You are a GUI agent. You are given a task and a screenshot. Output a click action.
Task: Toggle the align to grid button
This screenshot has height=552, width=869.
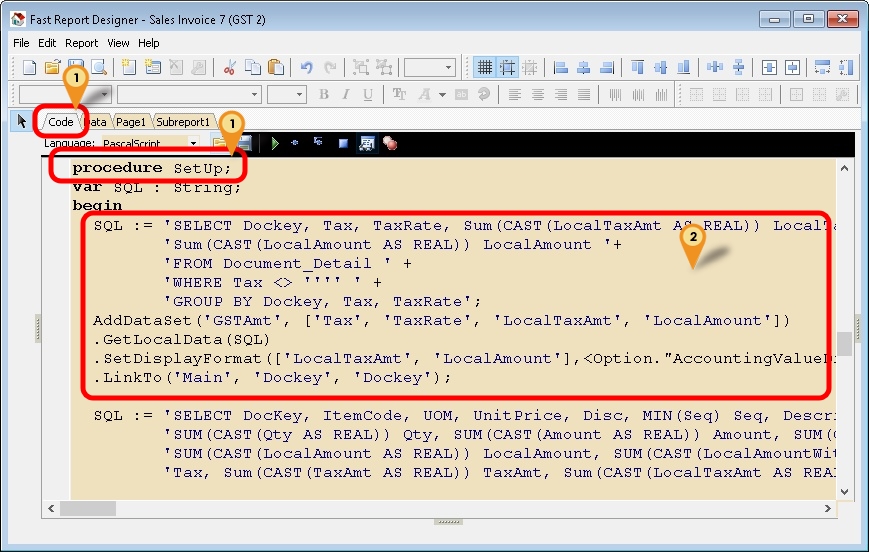508,68
